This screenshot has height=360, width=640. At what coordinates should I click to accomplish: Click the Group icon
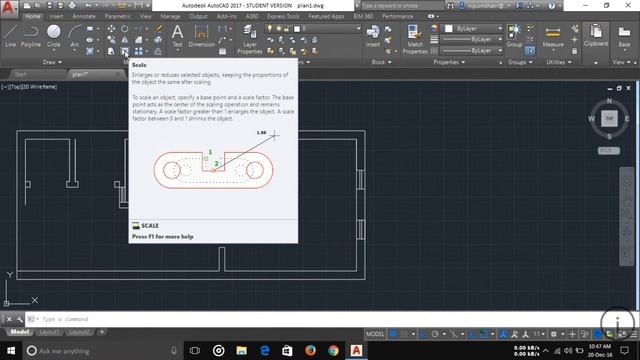pos(514,36)
